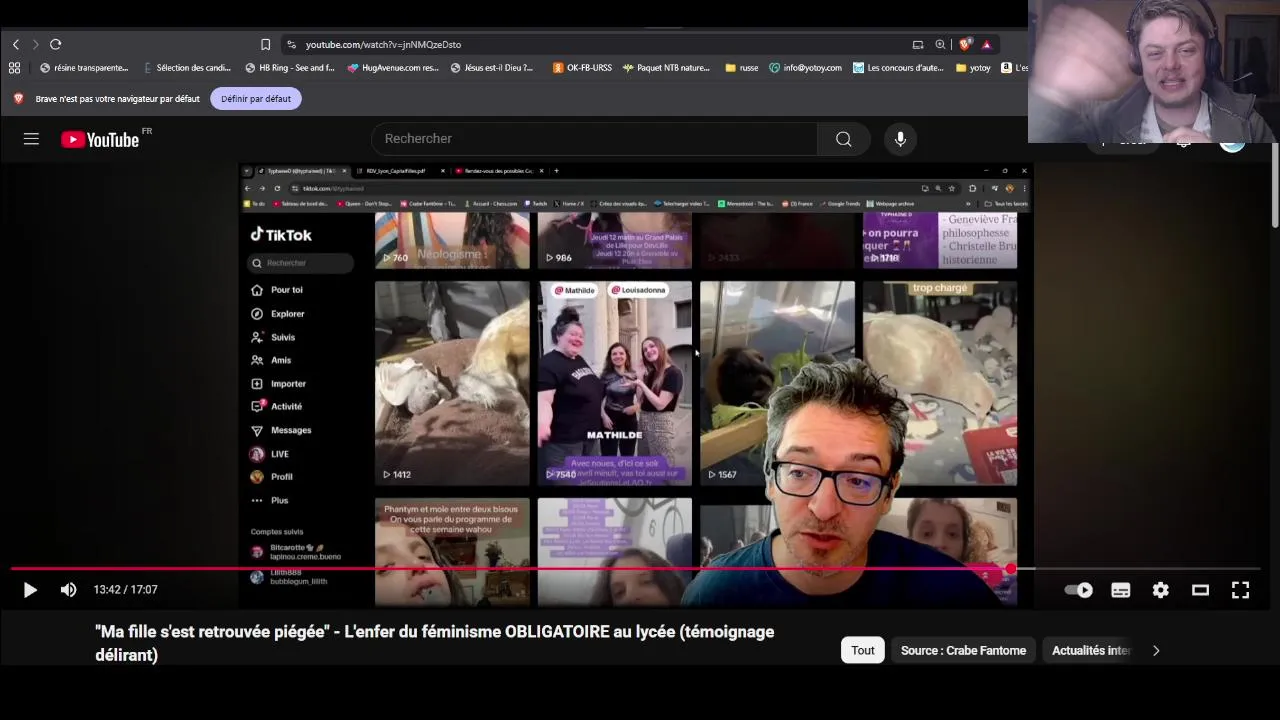The image size is (1280, 720).
Task: Open the 'Jésus est-il Dieu ?' bookmark
Action: (x=492, y=68)
